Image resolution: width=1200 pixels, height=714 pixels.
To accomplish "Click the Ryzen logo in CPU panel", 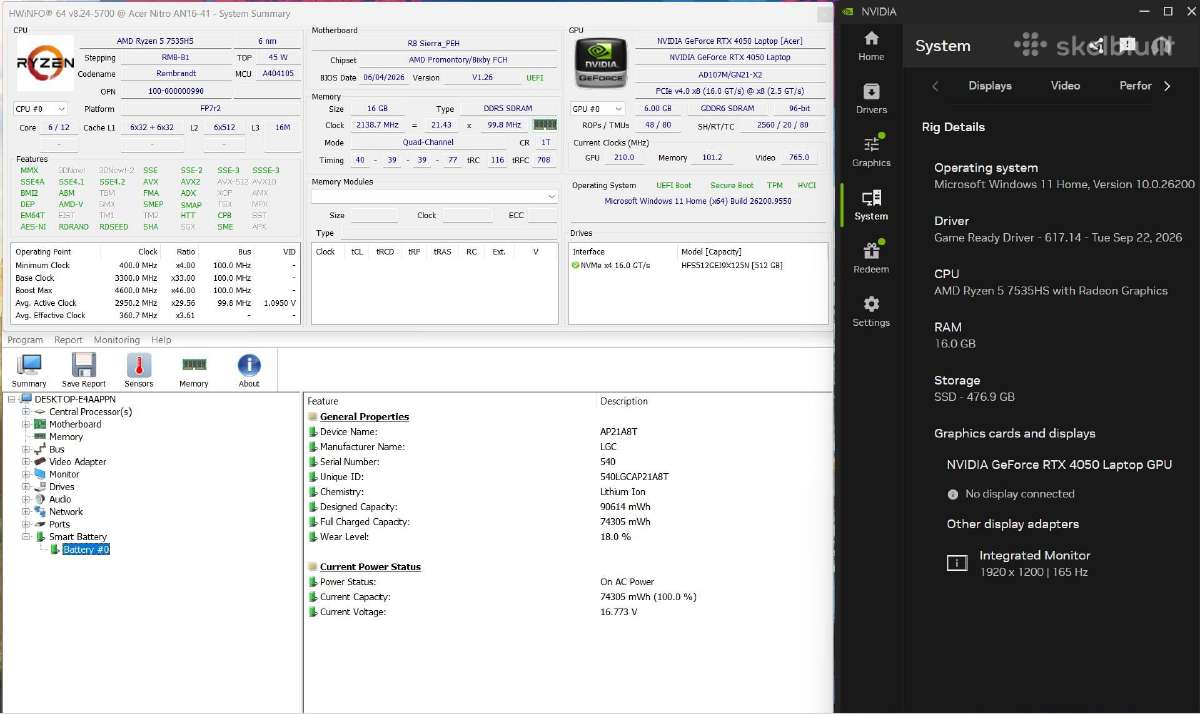I will pos(46,64).
